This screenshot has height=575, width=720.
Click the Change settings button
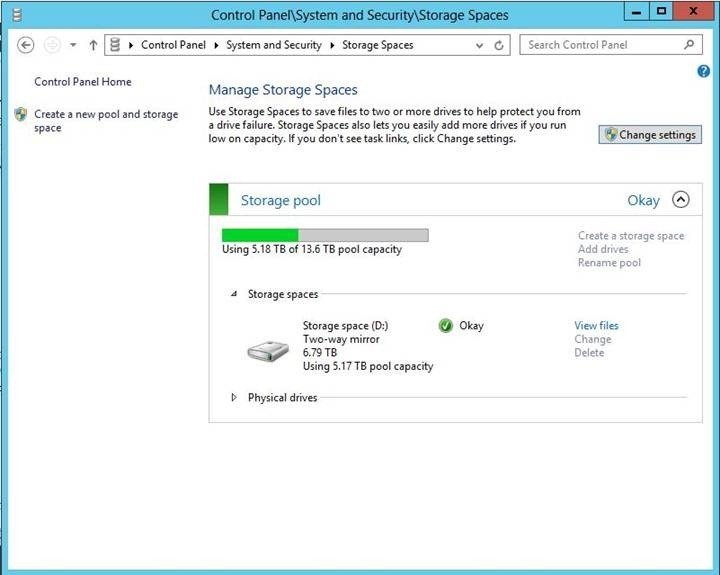coord(650,135)
